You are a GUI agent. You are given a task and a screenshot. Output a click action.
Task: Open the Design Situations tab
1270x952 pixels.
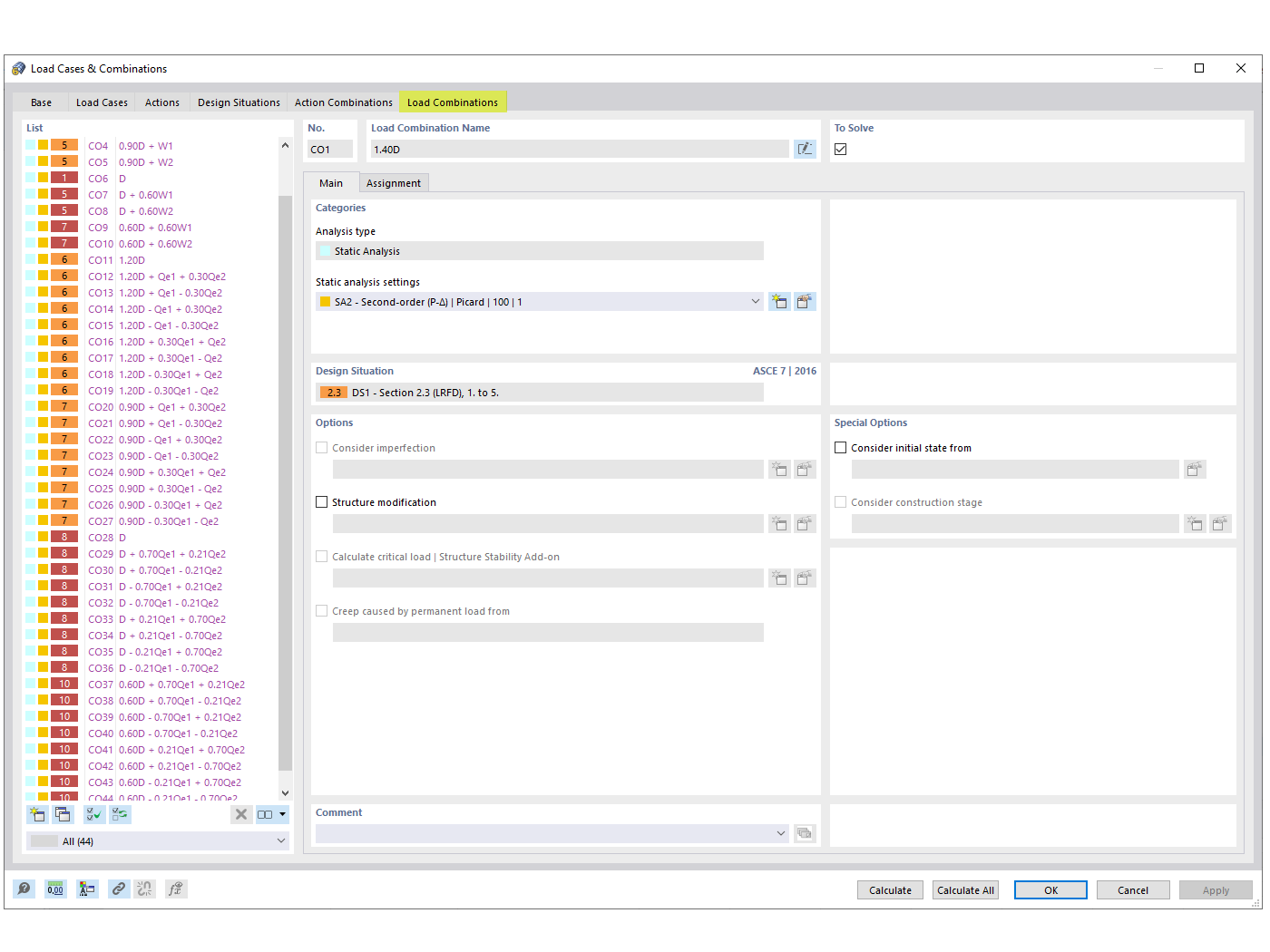[239, 102]
